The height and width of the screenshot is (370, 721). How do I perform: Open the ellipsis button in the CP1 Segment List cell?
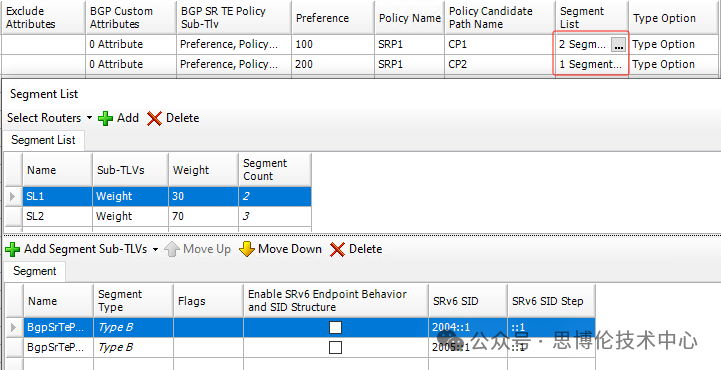coord(618,45)
